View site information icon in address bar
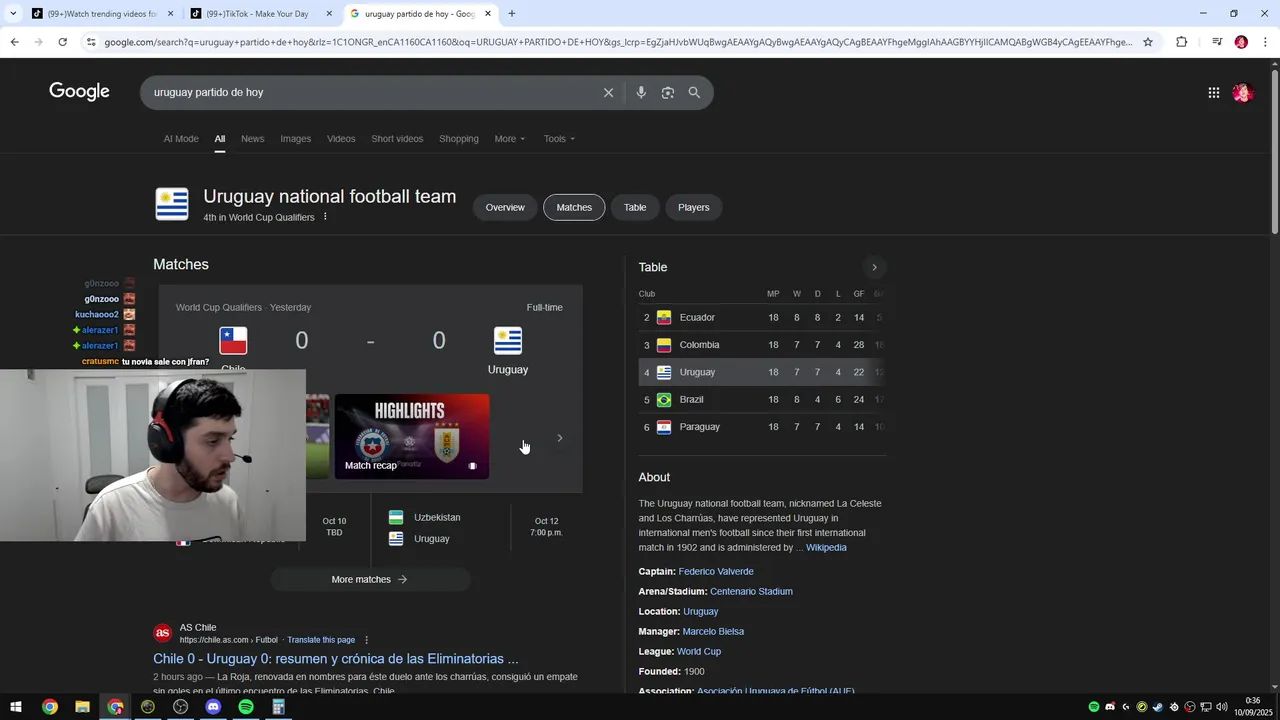The image size is (1280, 720). (91, 42)
